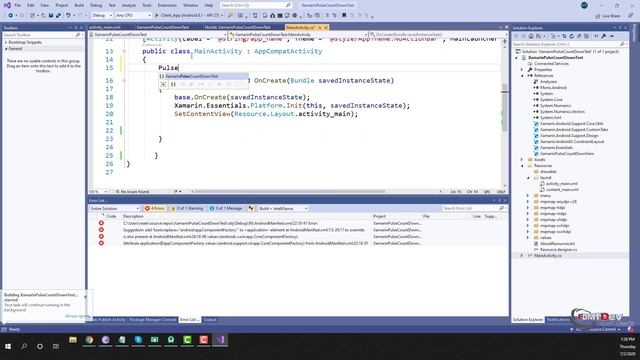Click the Undo toolbar icon
The width and height of the screenshot is (640, 360).
(68, 16)
